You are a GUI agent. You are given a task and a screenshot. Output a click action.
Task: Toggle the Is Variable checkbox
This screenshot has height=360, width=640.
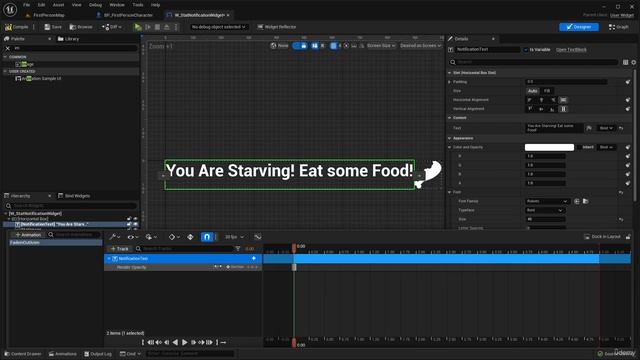[526, 50]
